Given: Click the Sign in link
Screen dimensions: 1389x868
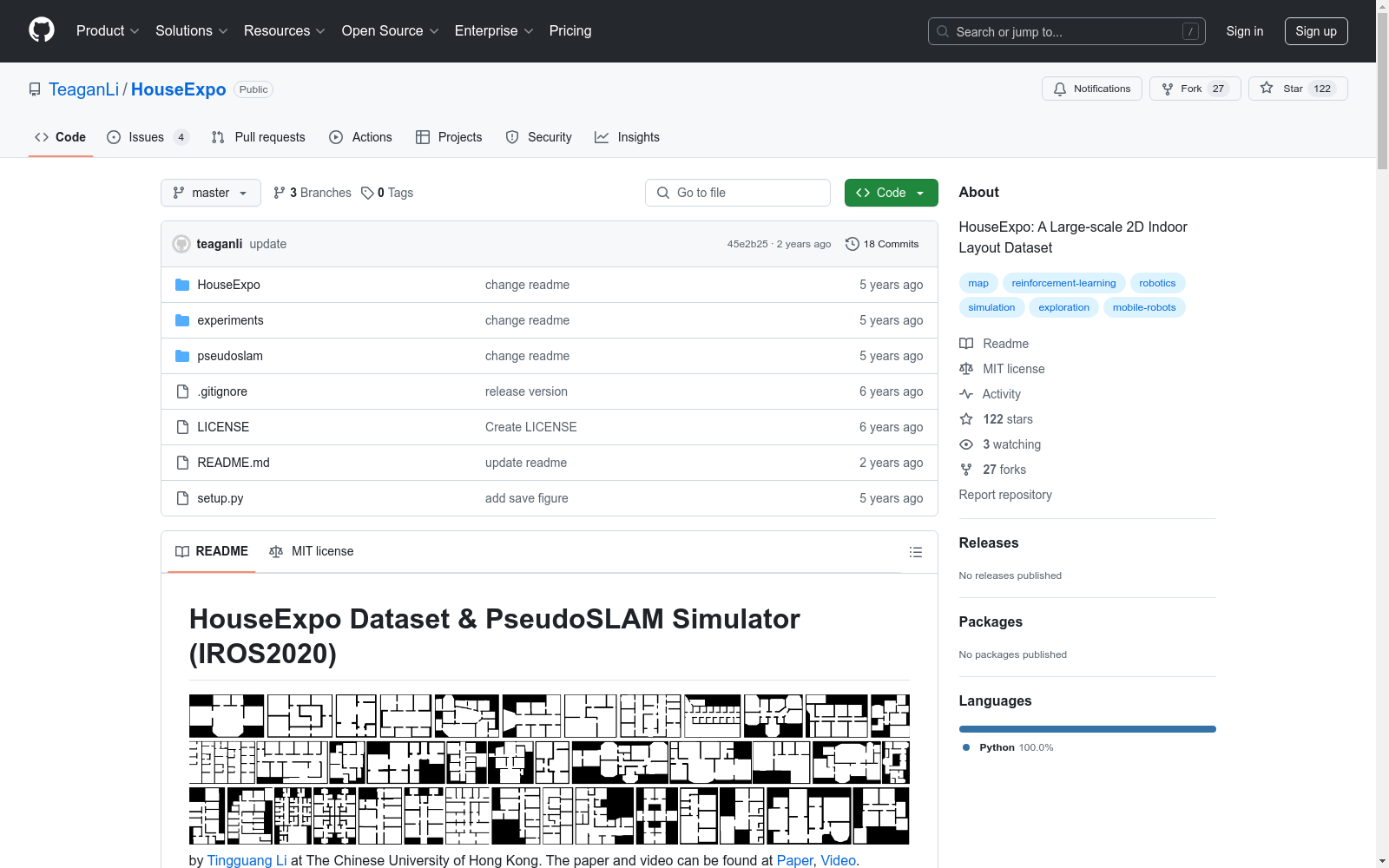Looking at the screenshot, I should click(x=1244, y=31).
